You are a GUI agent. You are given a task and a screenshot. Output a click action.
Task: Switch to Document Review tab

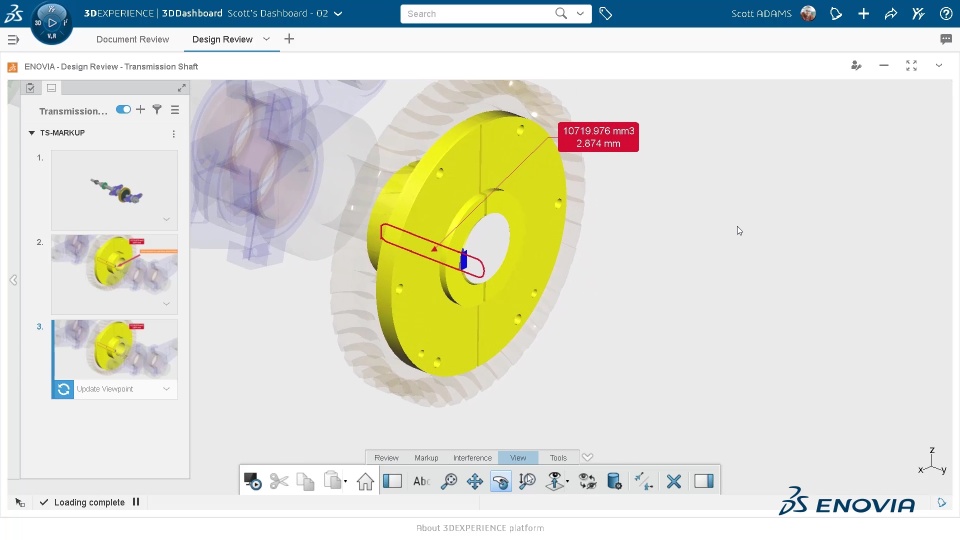click(x=132, y=39)
